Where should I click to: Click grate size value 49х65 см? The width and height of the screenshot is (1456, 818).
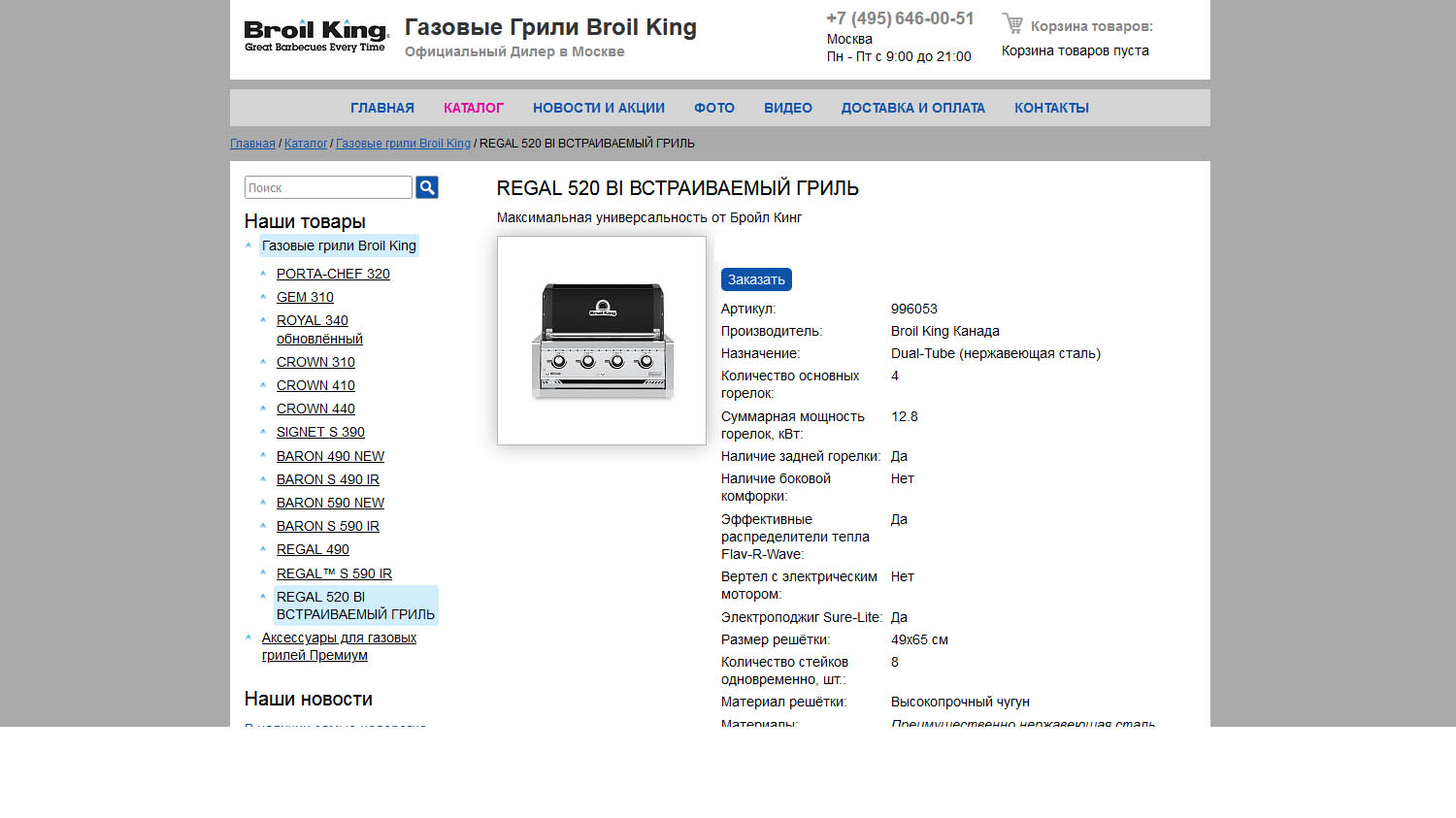(x=919, y=639)
